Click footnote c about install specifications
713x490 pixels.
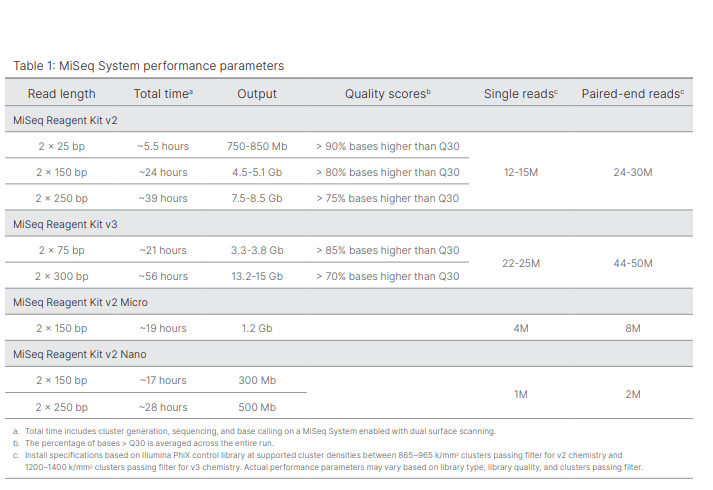click(328, 461)
